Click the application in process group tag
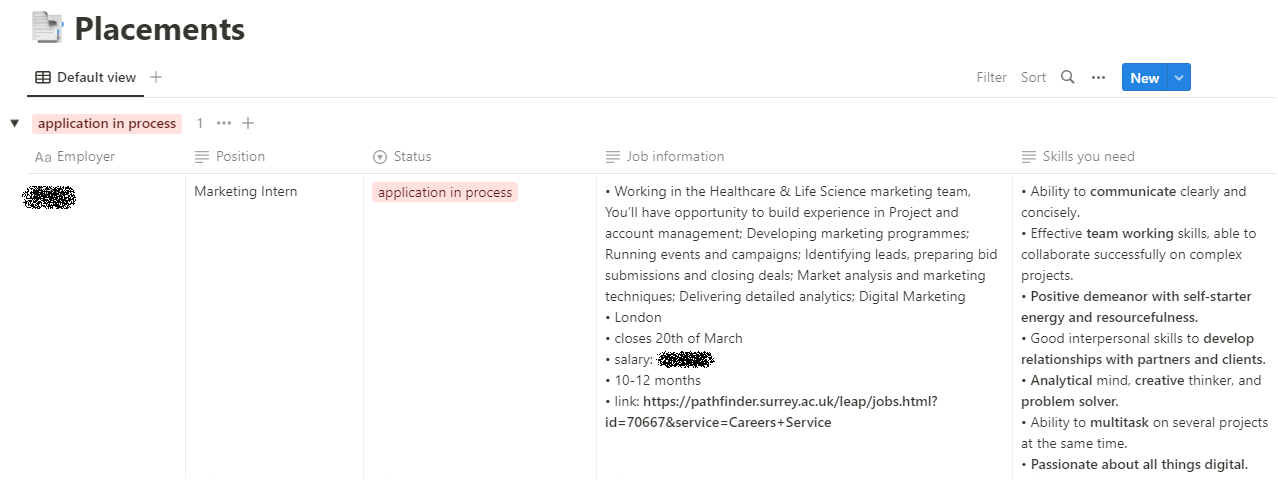The height and width of the screenshot is (480, 1278). 107,123
